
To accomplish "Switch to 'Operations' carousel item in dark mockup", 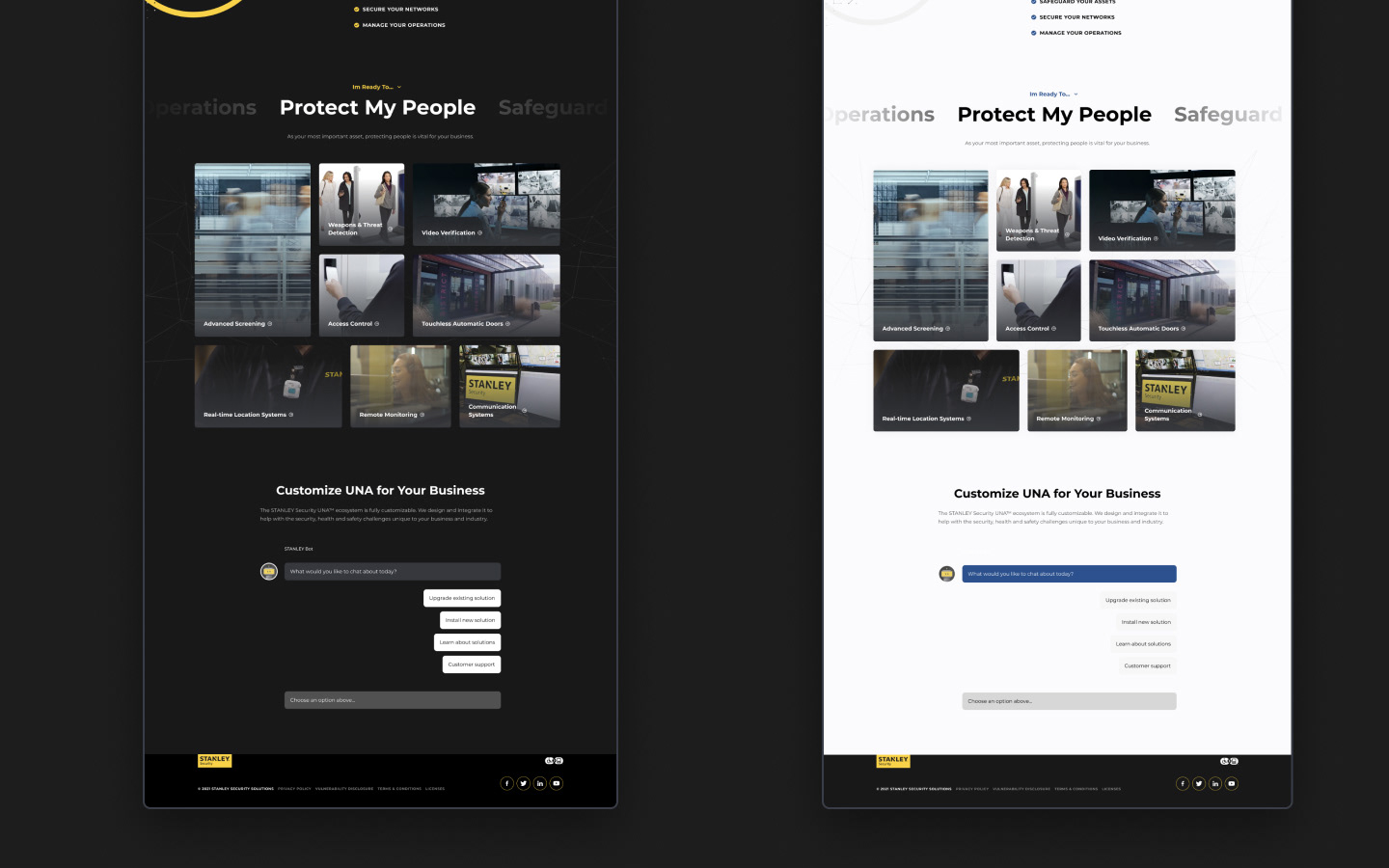I will click(x=202, y=107).
